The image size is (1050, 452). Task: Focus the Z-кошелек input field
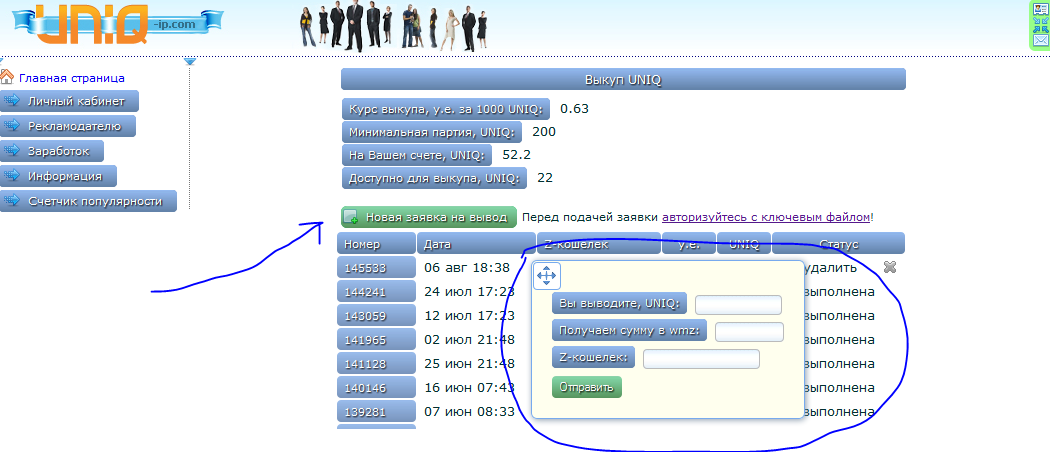click(701, 359)
